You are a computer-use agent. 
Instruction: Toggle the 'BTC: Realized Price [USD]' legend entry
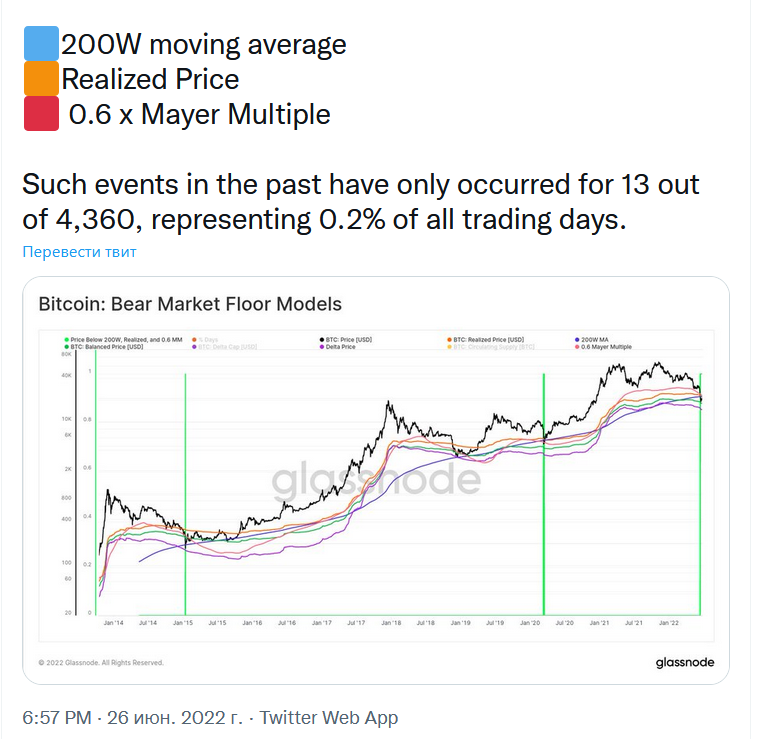point(488,339)
